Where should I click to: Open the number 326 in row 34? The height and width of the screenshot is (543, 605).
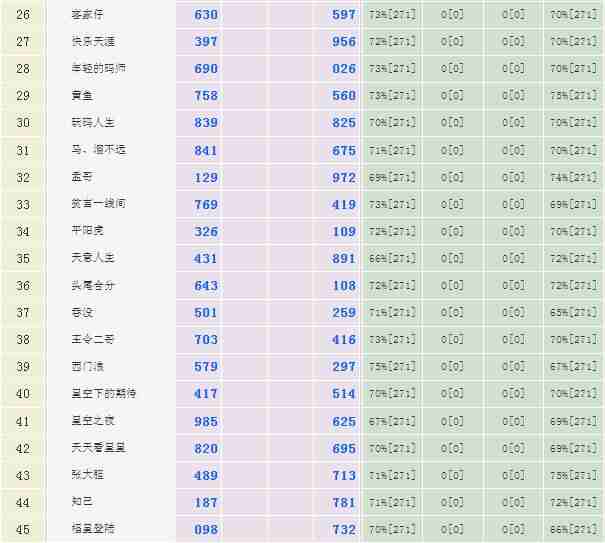tap(206, 231)
